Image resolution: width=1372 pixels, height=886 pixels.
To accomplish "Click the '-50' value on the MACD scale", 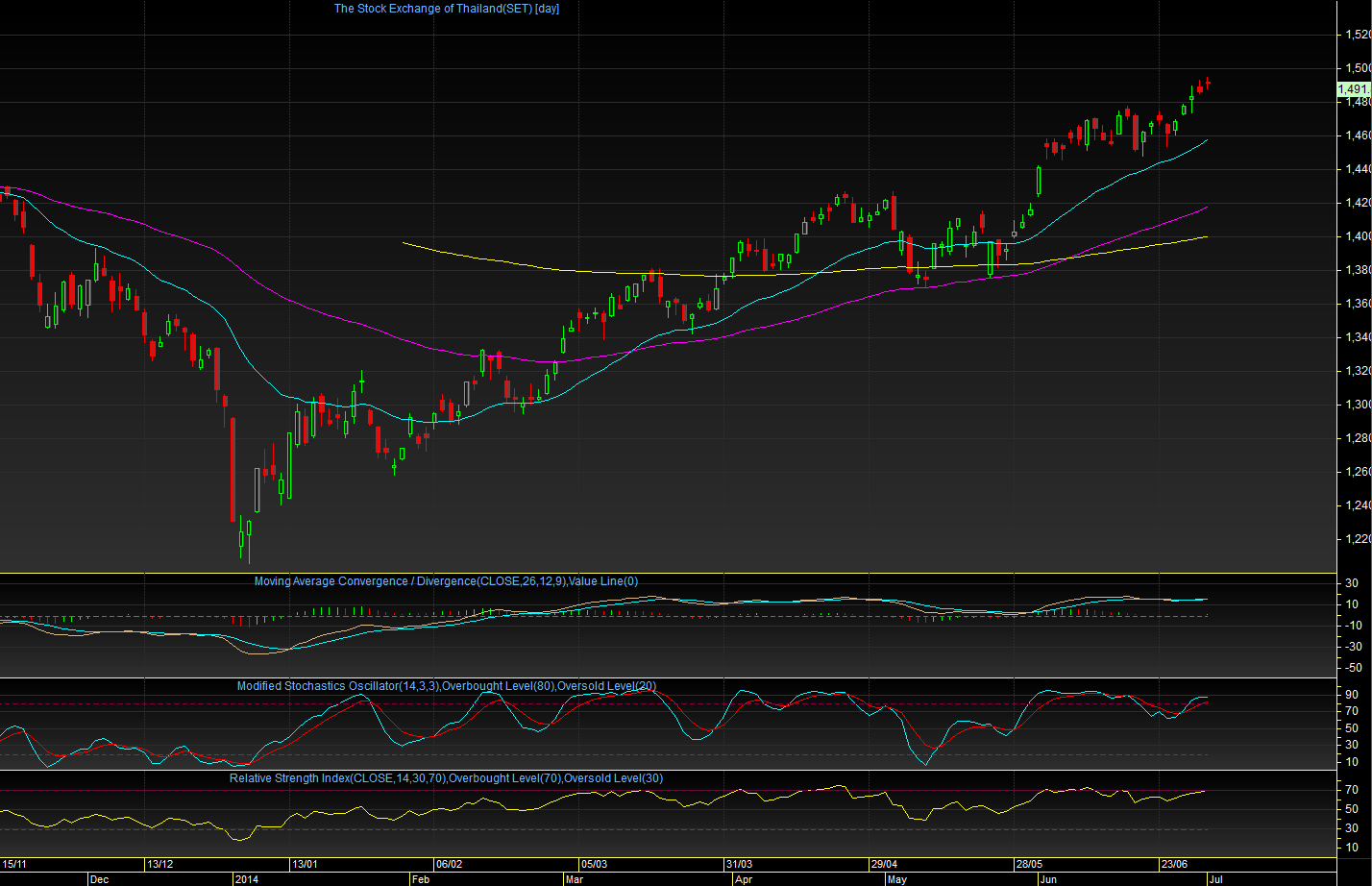I will [1352, 668].
